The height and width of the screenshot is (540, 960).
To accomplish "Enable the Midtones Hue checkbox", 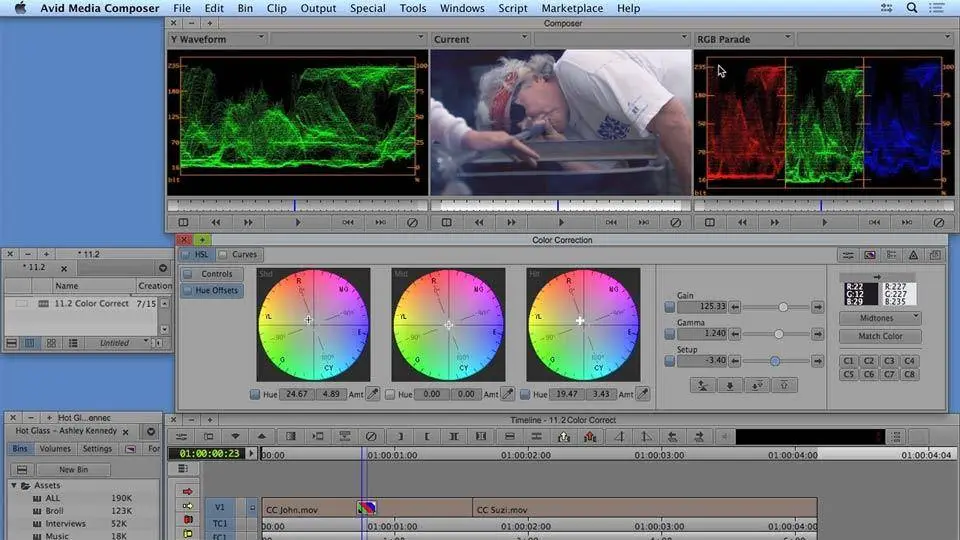I will pyautogui.click(x=390, y=394).
